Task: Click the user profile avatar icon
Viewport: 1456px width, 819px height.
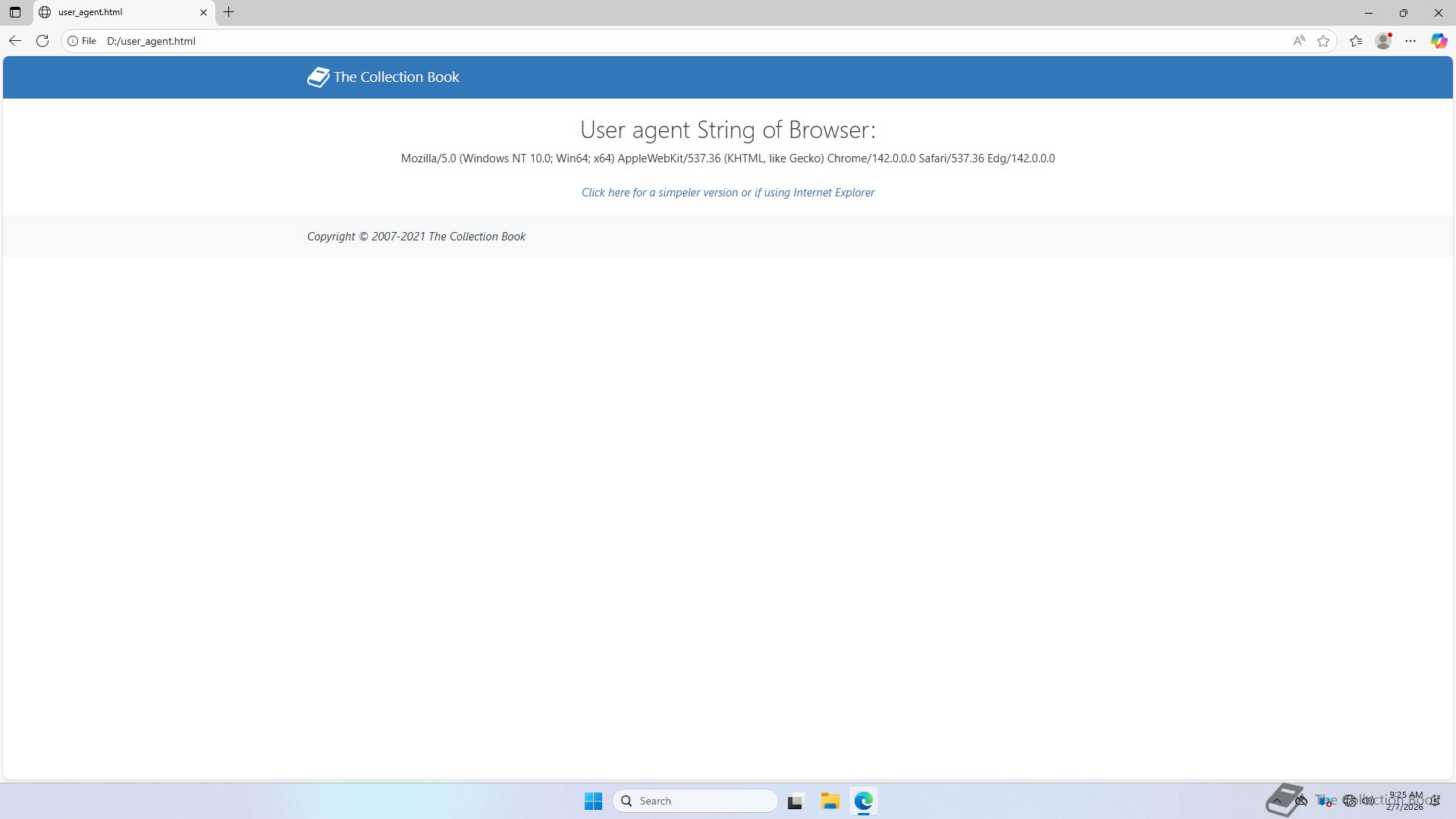Action: pos(1383,41)
